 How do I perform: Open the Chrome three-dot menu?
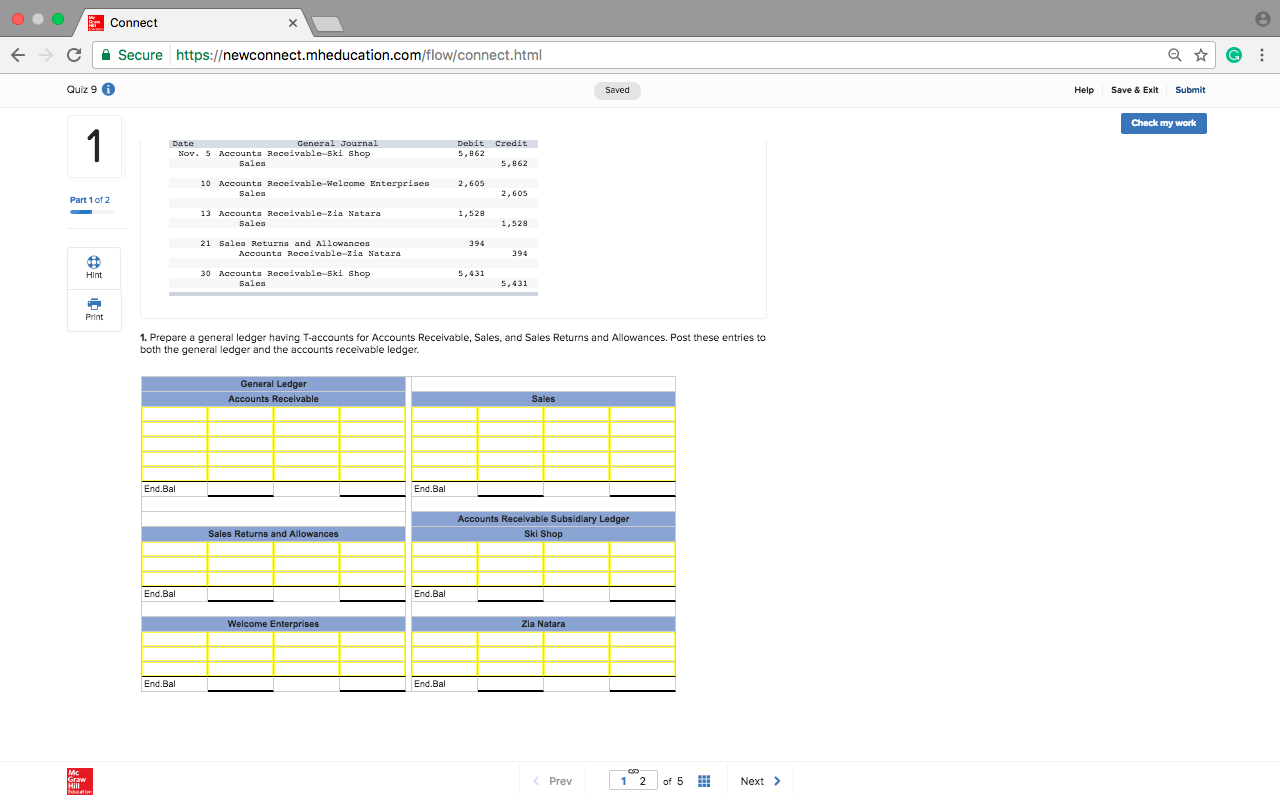[x=1262, y=55]
